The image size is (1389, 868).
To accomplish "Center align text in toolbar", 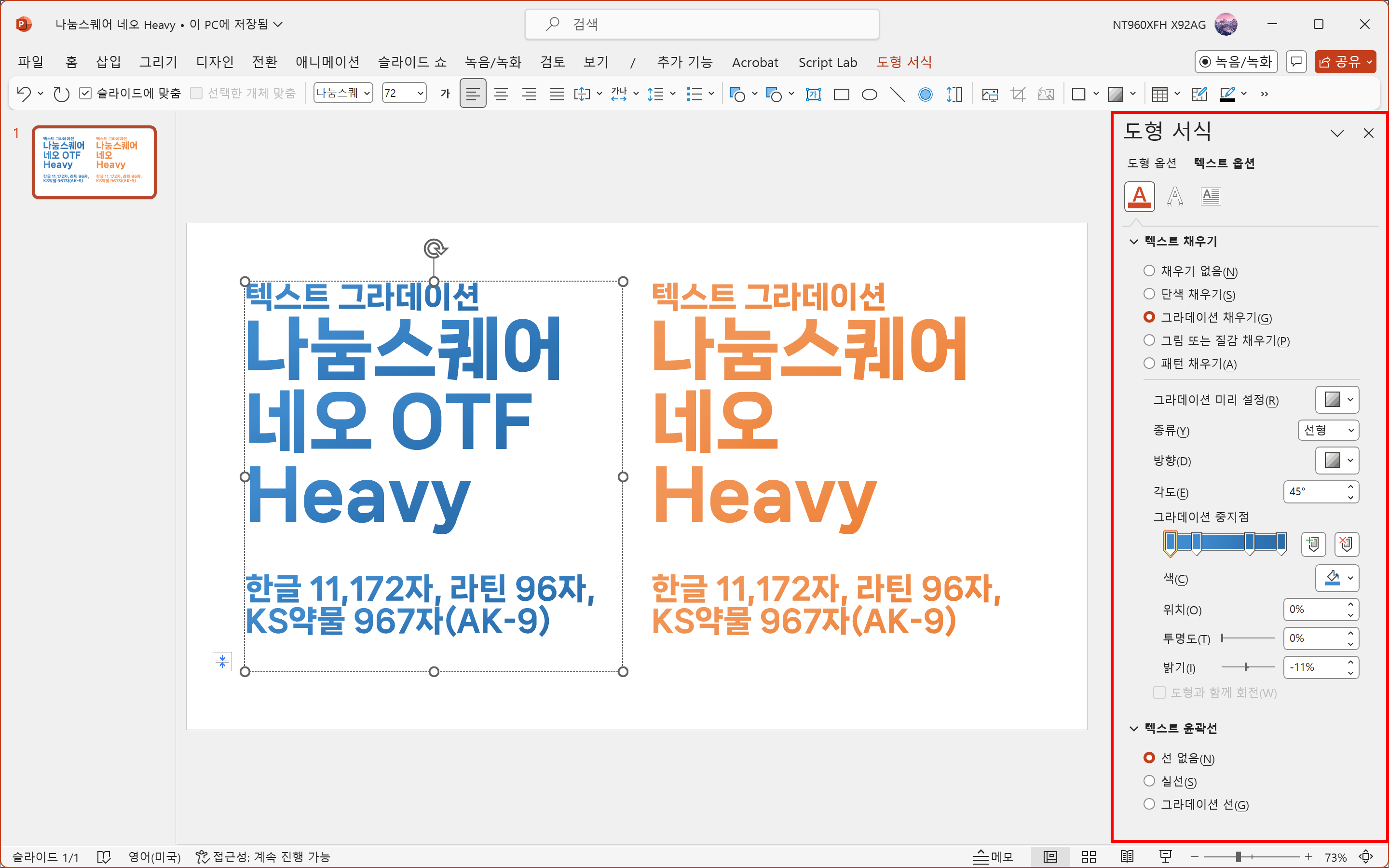I will [501, 94].
